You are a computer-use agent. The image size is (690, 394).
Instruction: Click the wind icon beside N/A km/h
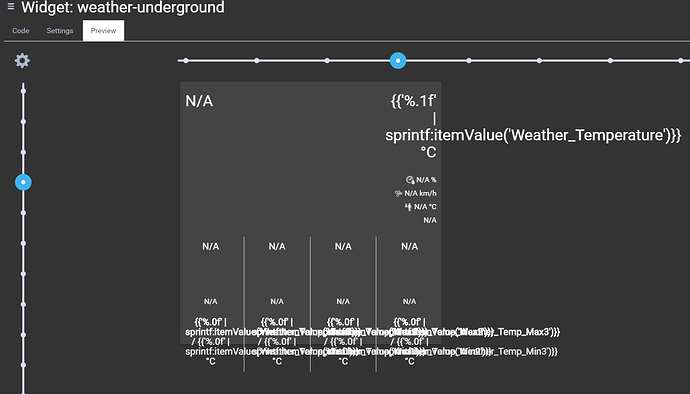[398, 193]
